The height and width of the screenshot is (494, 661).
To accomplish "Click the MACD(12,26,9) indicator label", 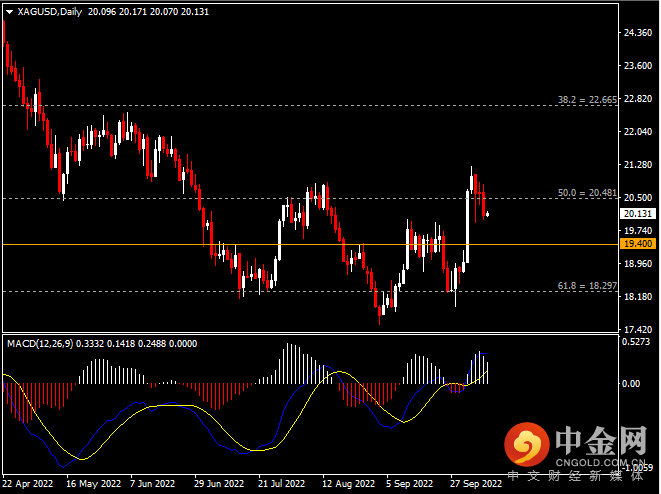I will coord(40,344).
